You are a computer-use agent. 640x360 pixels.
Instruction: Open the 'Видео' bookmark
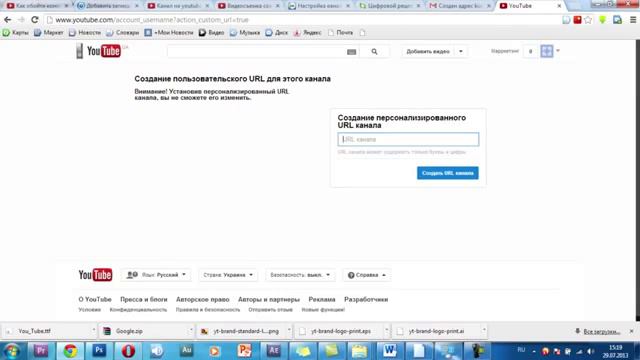tap(211, 33)
